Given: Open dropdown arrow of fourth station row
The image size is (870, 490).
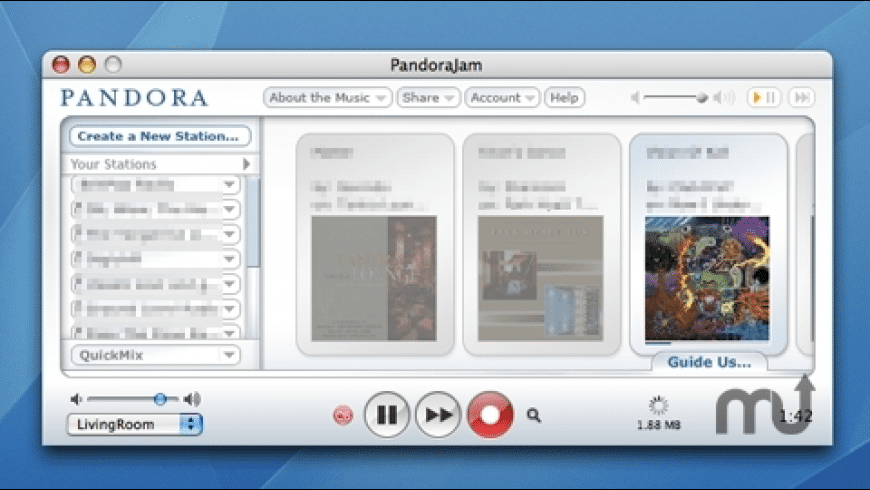Looking at the screenshot, I should point(229,259).
